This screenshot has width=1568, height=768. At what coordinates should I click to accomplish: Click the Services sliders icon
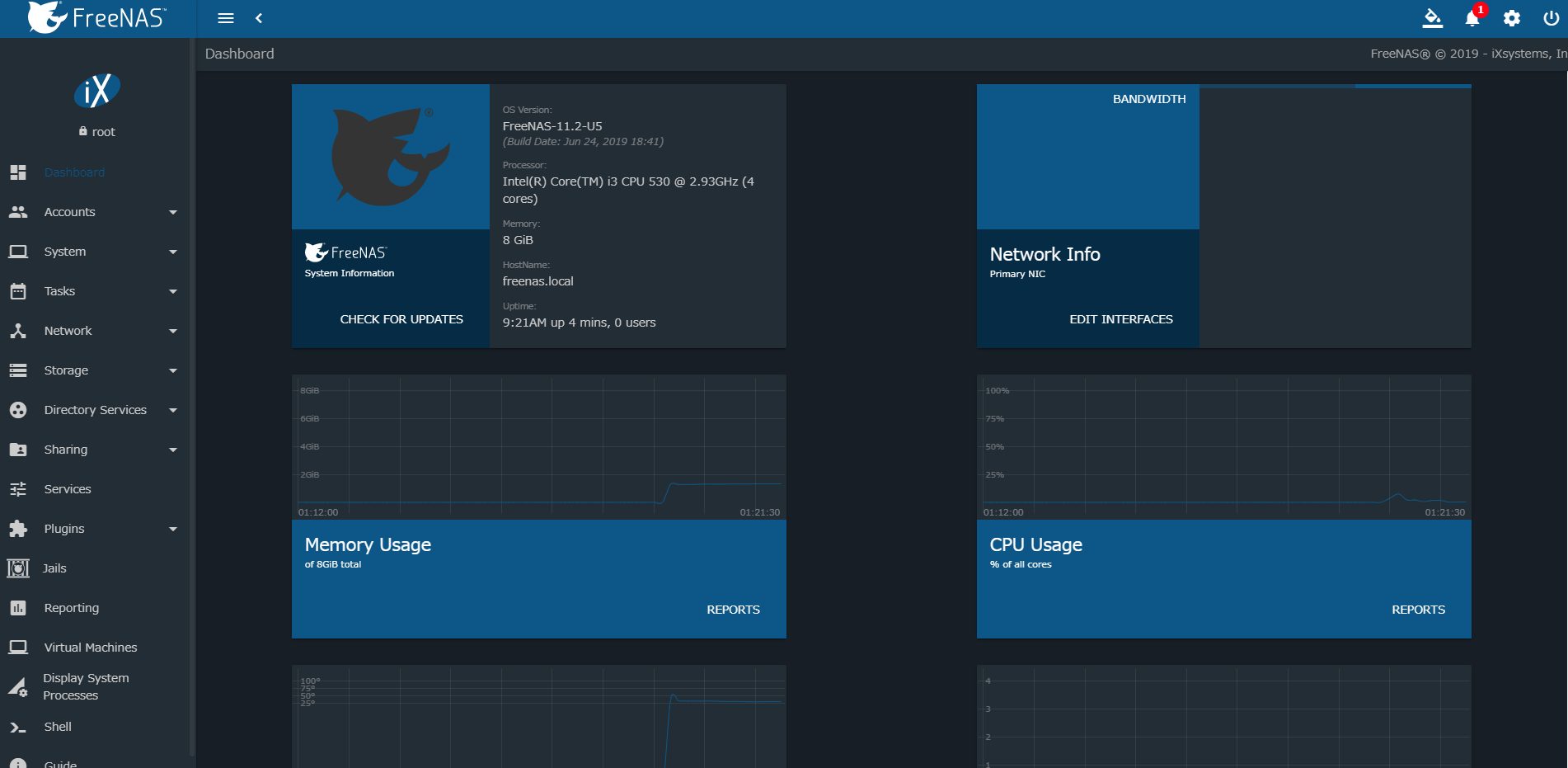point(18,489)
